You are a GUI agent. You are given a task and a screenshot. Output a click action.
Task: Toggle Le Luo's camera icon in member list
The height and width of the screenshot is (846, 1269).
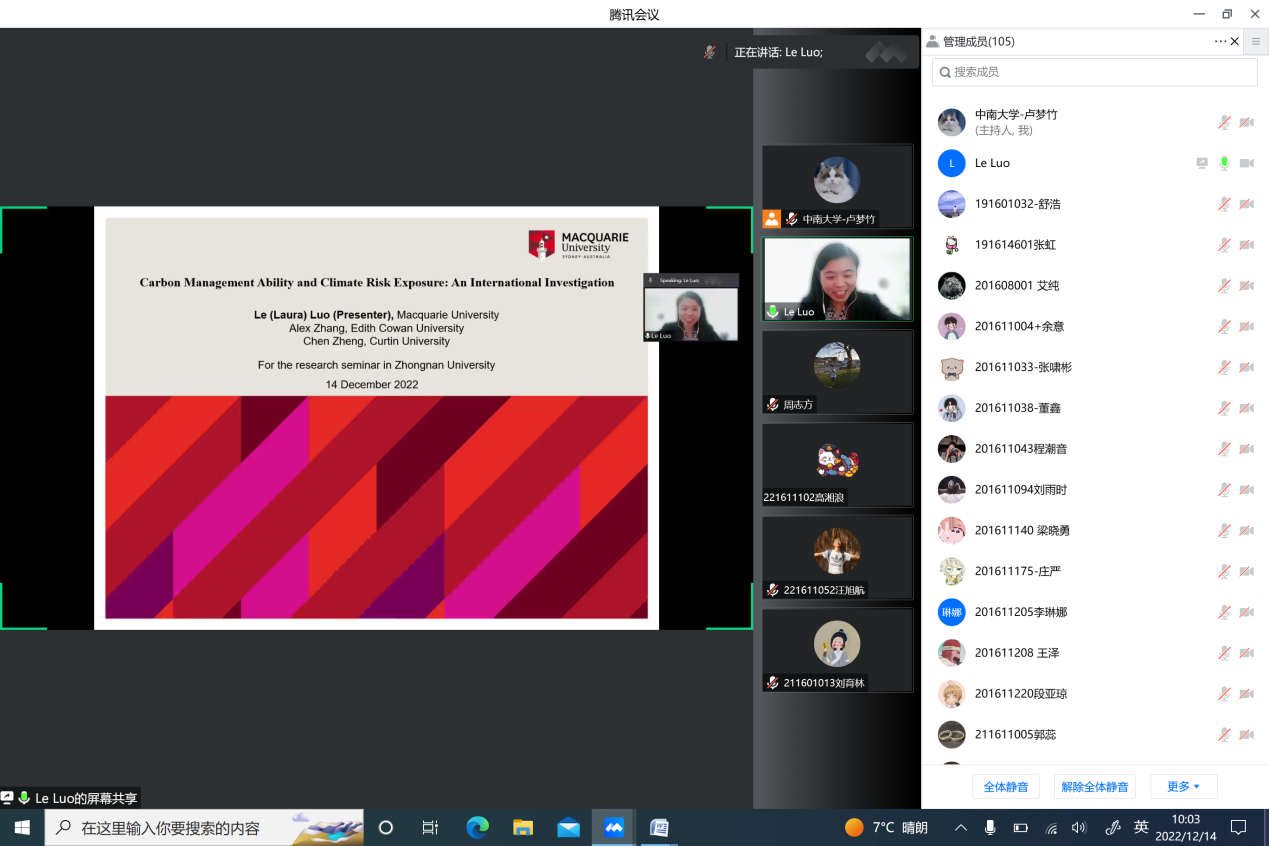[x=1246, y=163]
